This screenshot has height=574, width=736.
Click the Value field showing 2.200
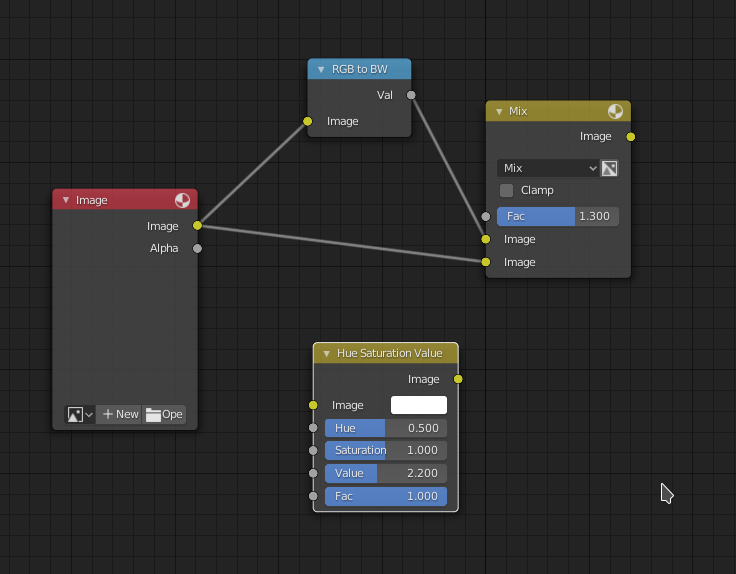tap(386, 473)
